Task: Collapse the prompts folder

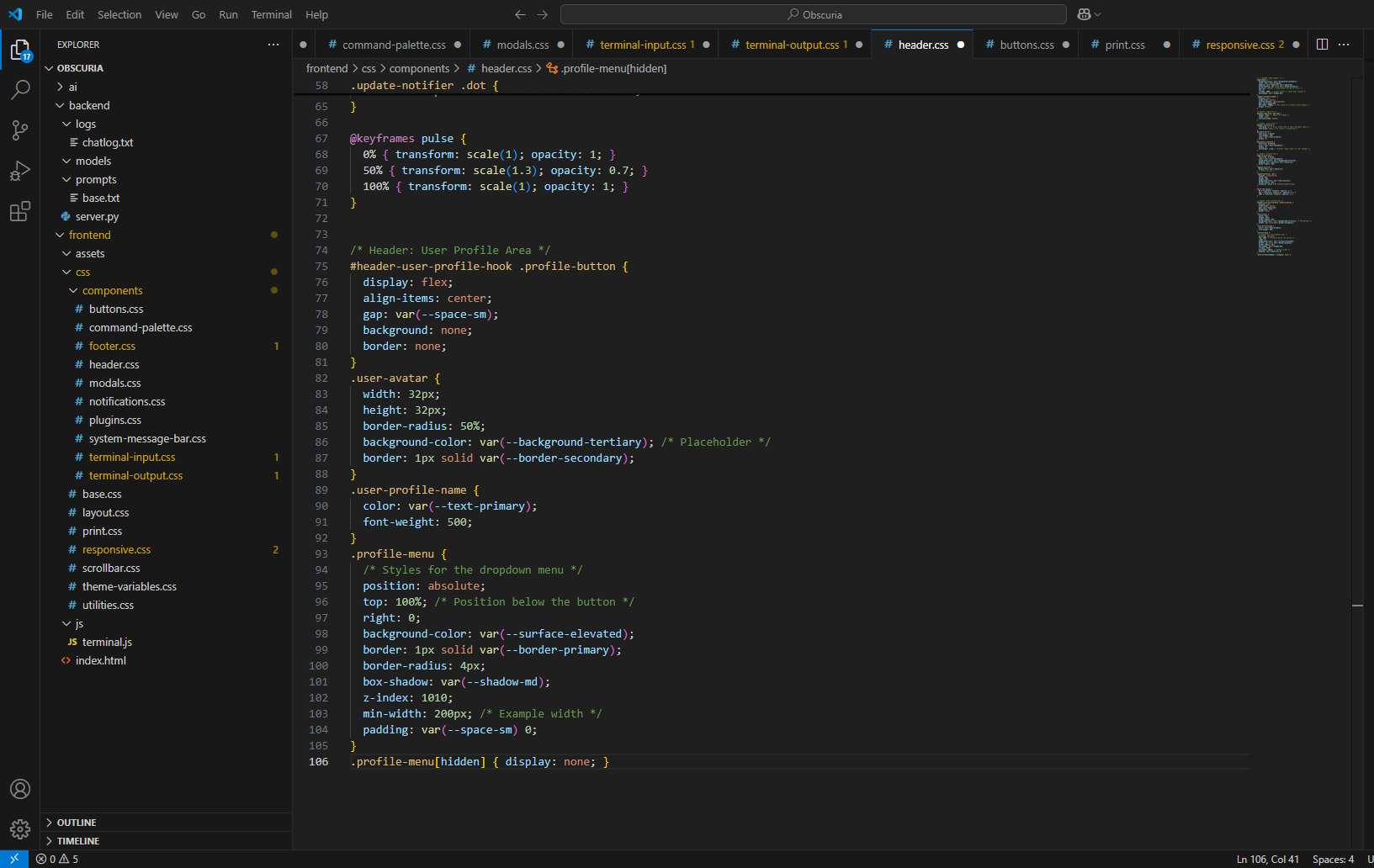Action: click(x=166, y=179)
